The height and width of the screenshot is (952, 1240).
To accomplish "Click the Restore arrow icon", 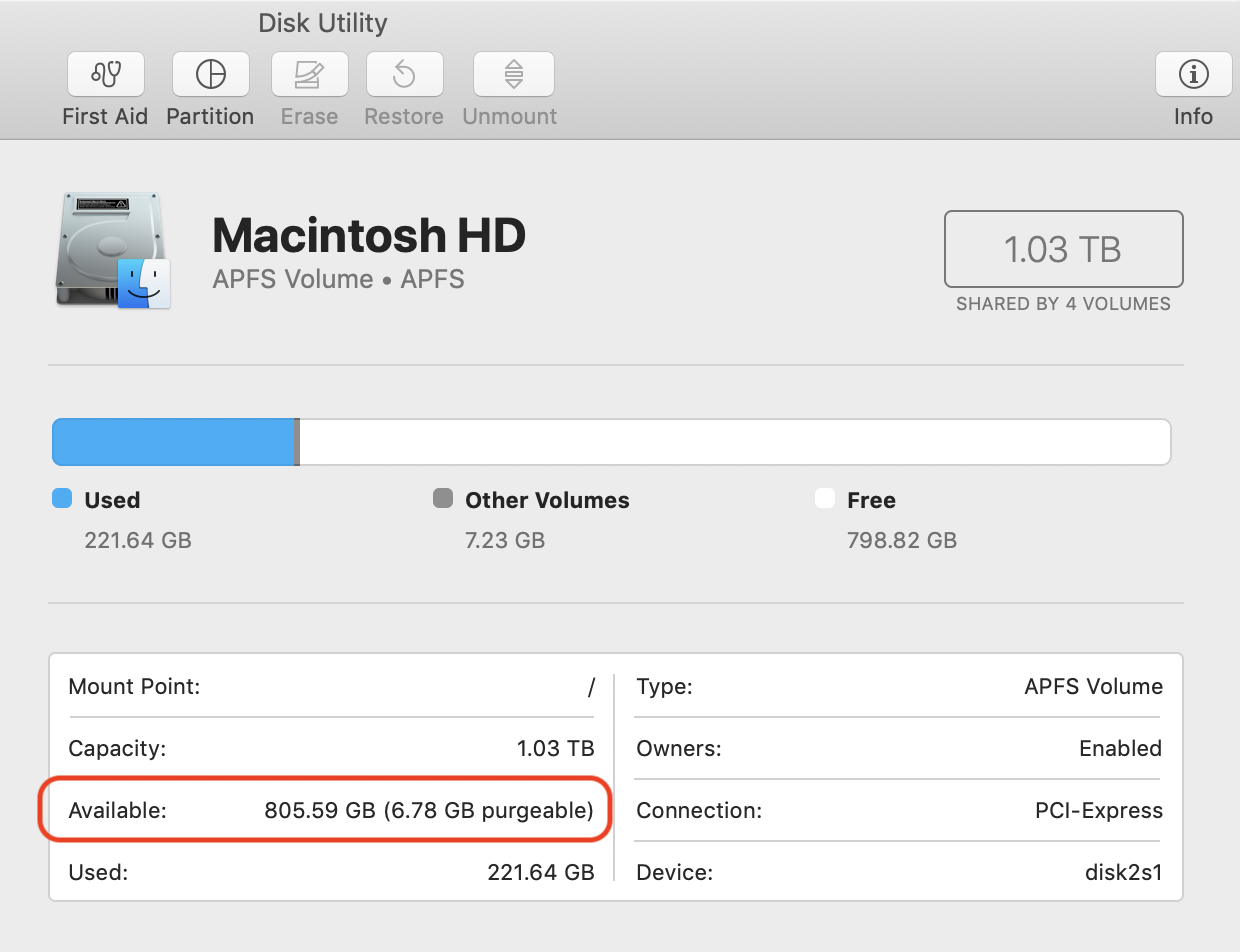I will (404, 74).
